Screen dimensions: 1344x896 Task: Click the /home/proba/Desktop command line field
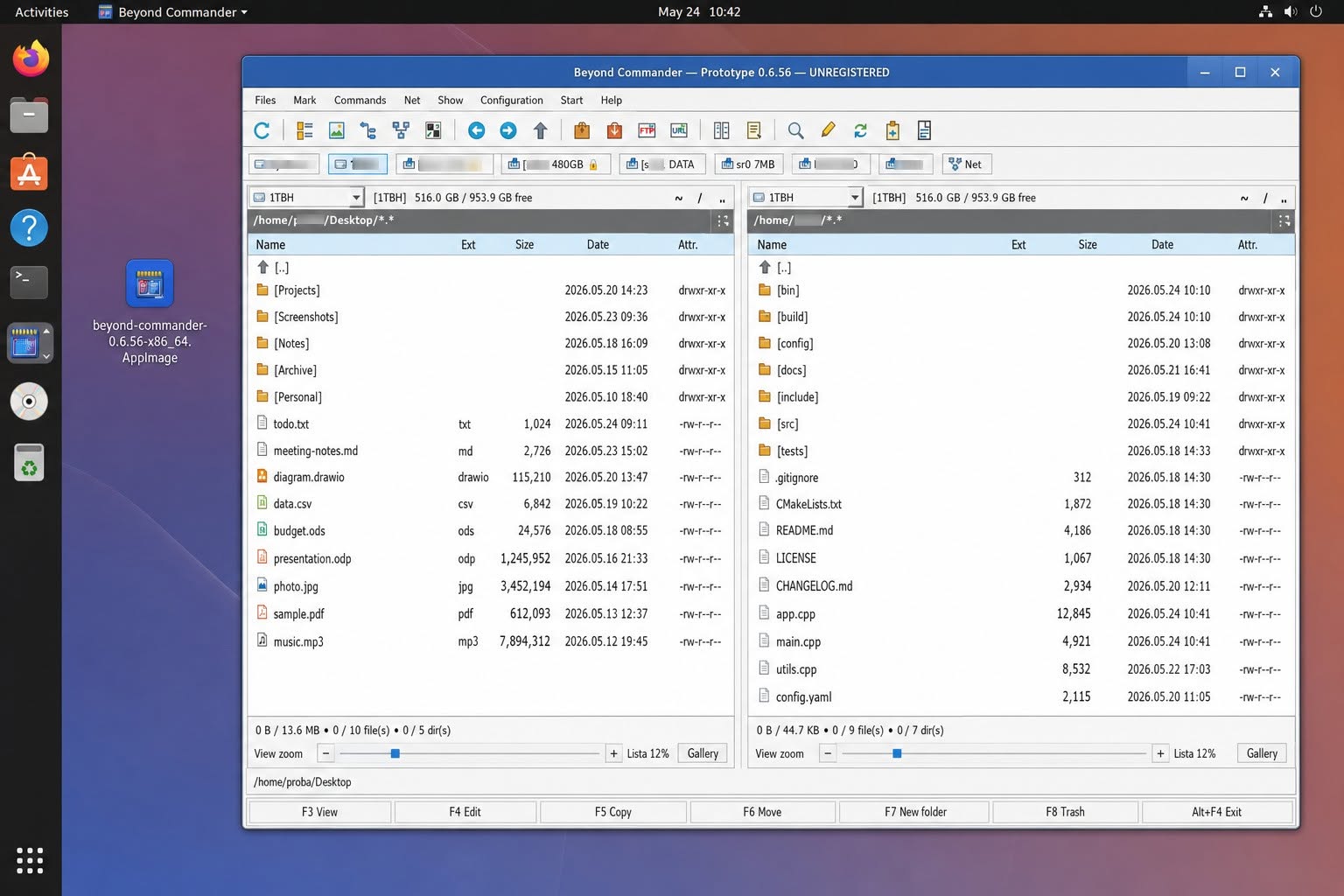[x=771, y=782]
